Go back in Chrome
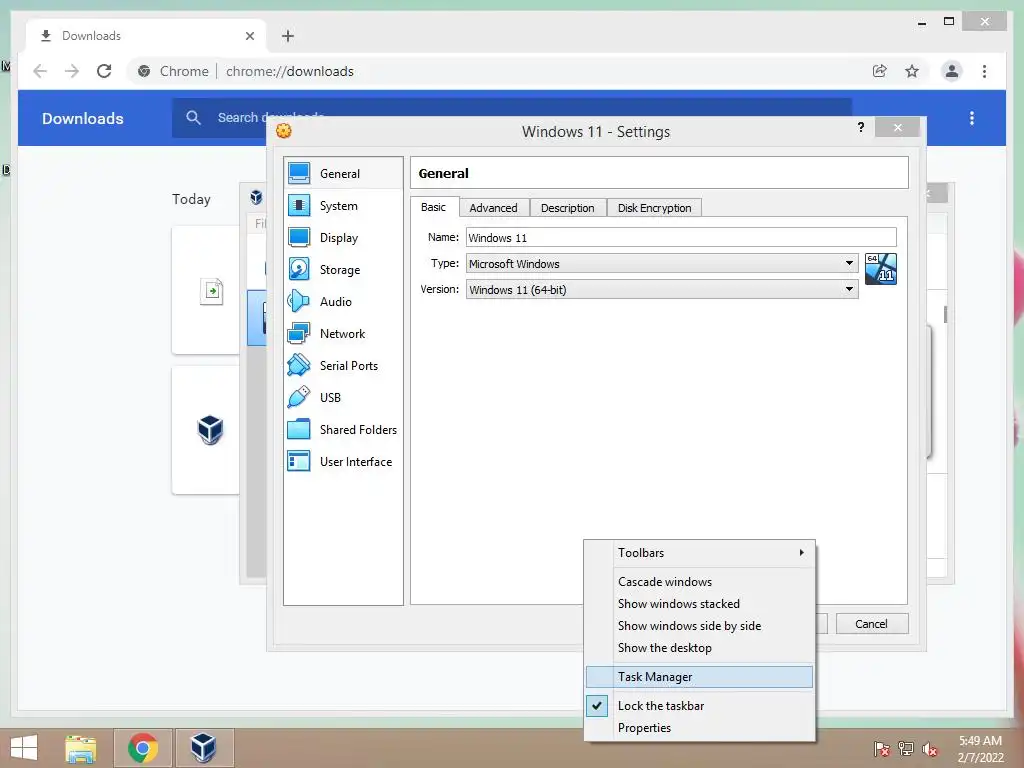 40,71
